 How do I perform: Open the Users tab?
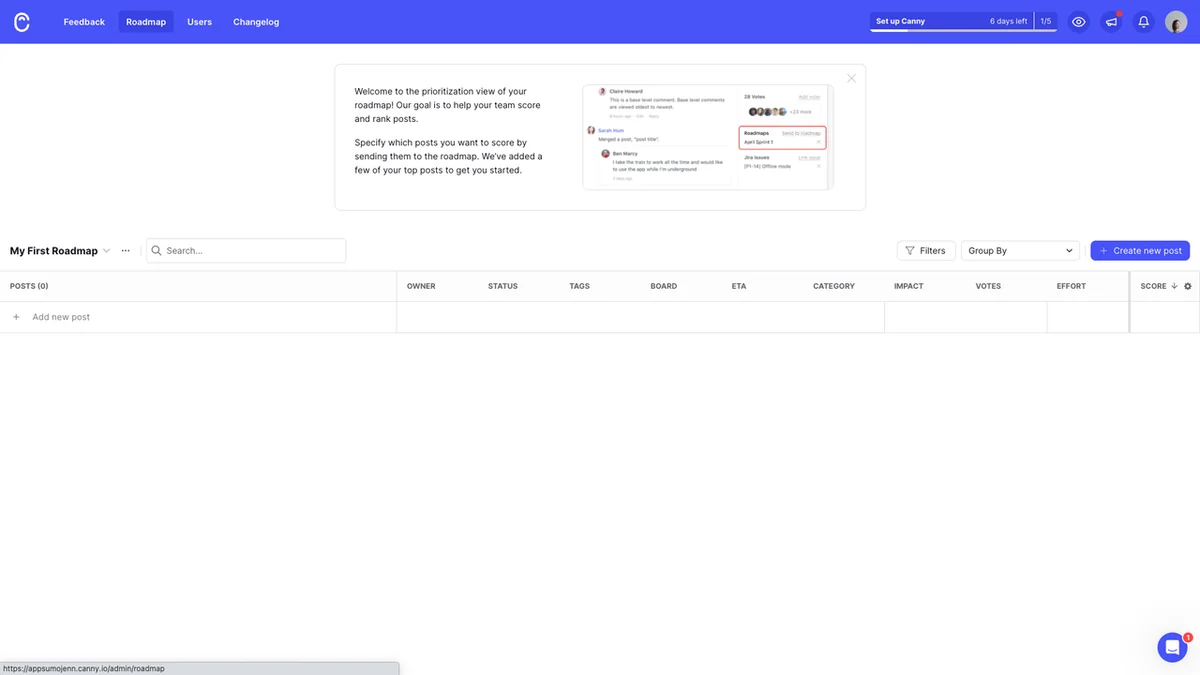point(199,22)
